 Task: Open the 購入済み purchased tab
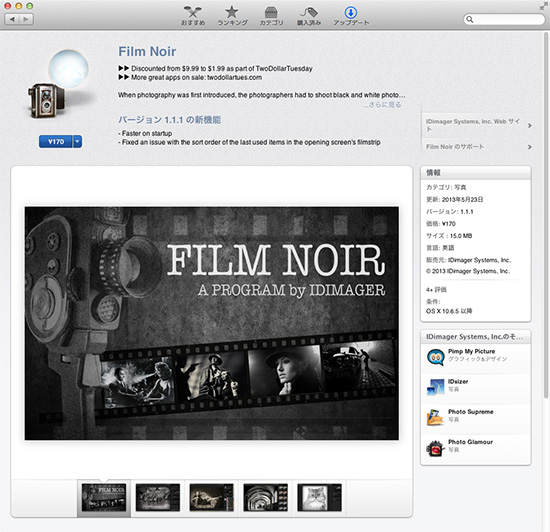coord(309,16)
